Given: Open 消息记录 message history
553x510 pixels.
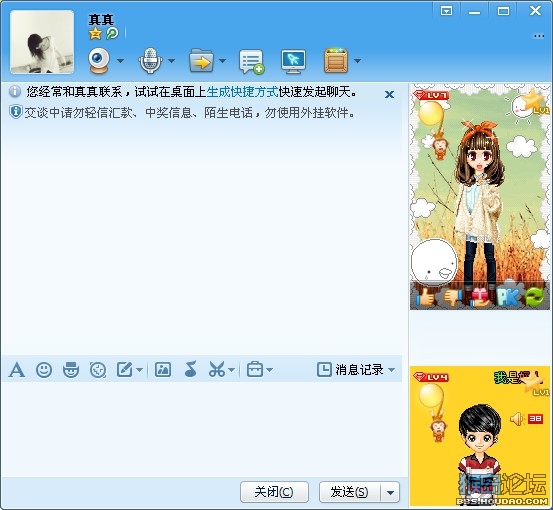Looking at the screenshot, I should (350, 370).
